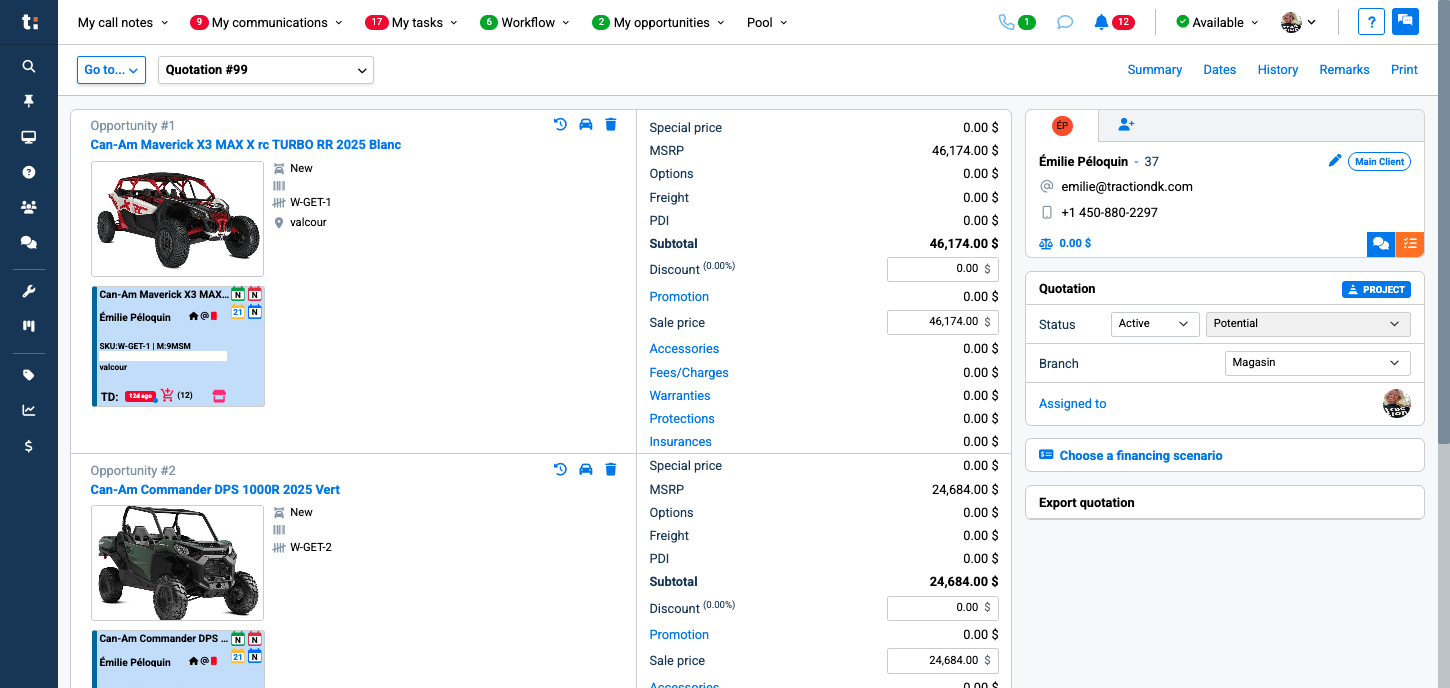Open the Workflow menu
This screenshot has height=688, width=1450.
pos(528,22)
